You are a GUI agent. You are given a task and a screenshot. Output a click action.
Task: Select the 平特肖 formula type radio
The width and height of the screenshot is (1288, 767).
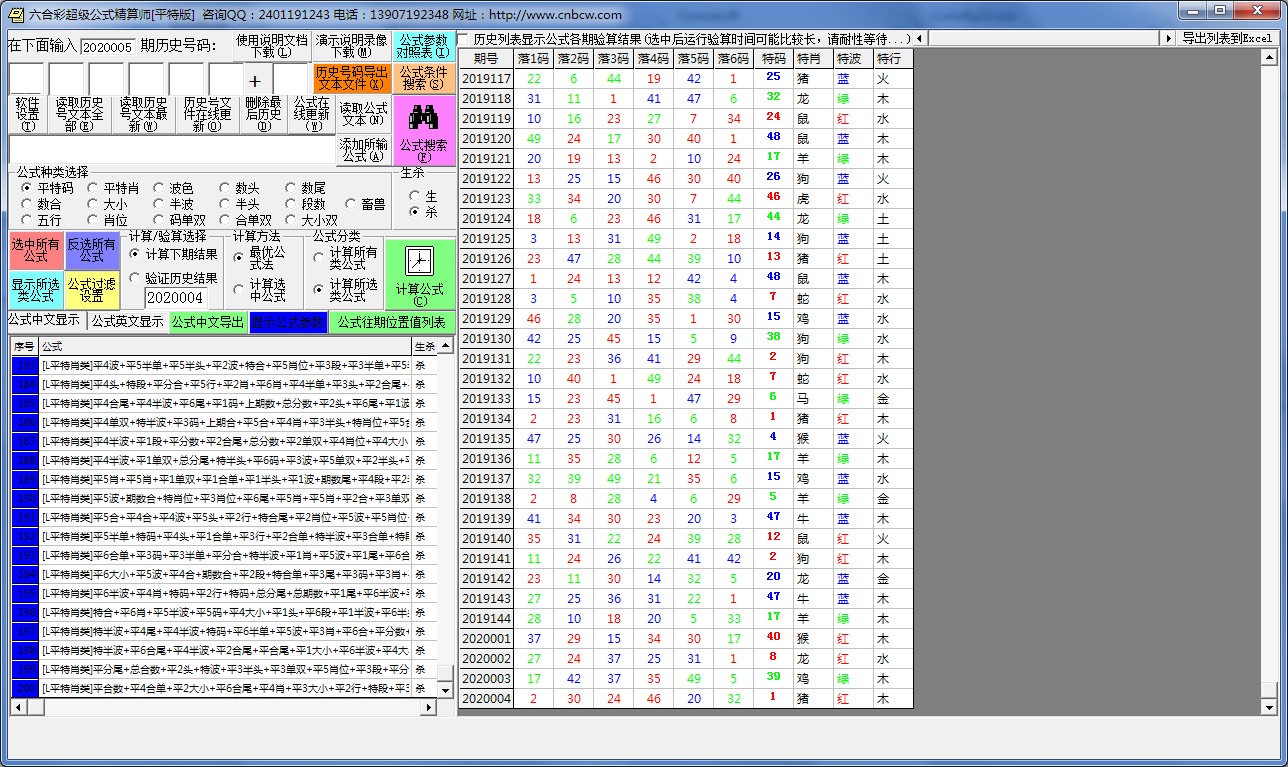pos(93,188)
